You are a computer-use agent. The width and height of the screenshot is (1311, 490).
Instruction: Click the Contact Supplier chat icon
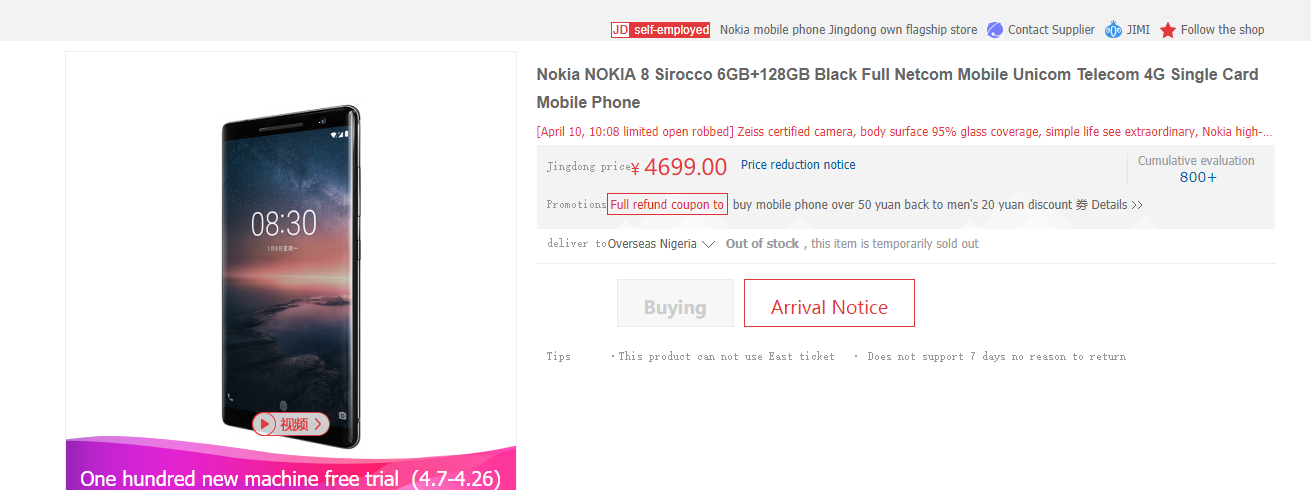point(994,30)
